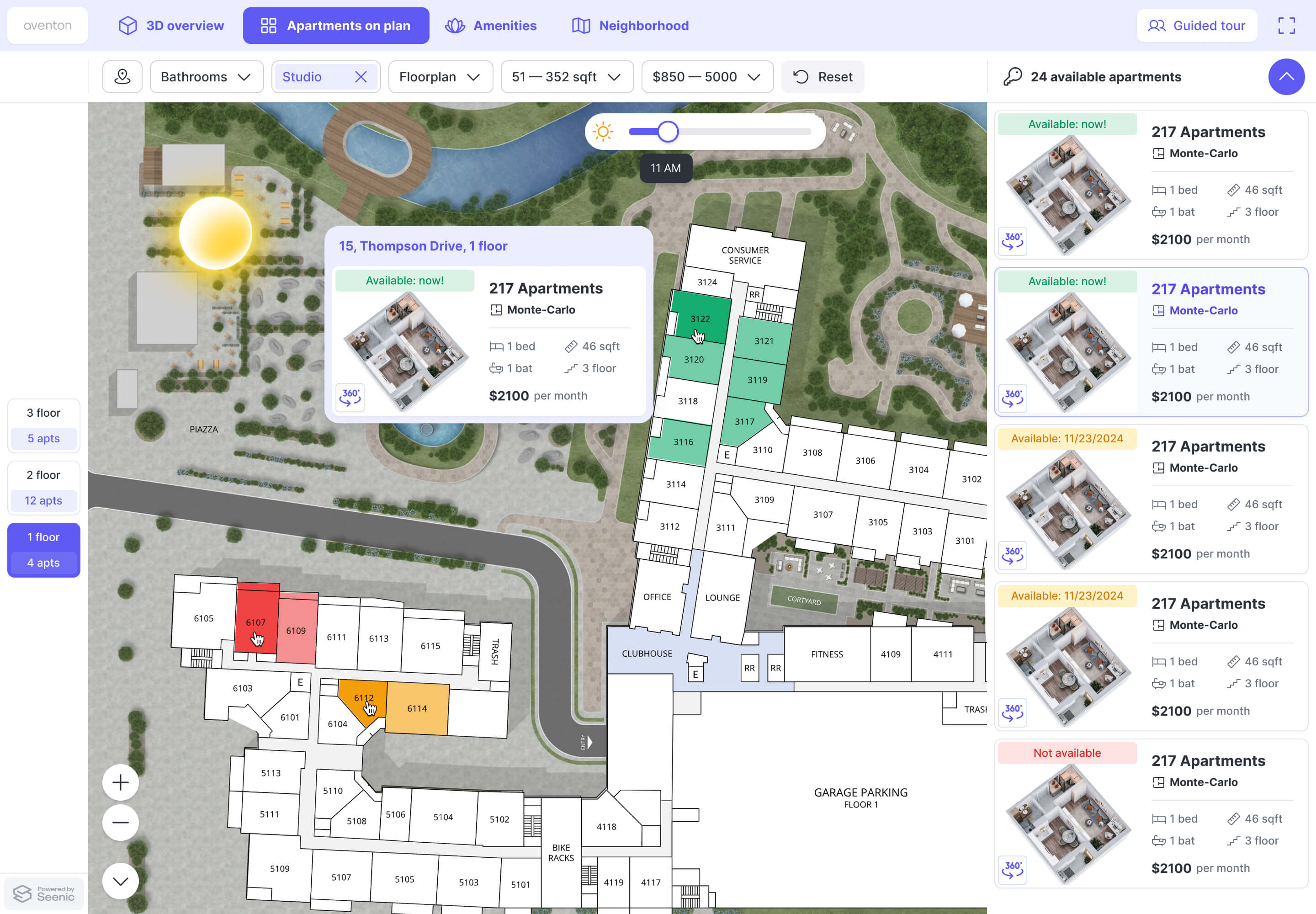Open the Bathrooms dropdown
1316x914 pixels.
coord(206,77)
